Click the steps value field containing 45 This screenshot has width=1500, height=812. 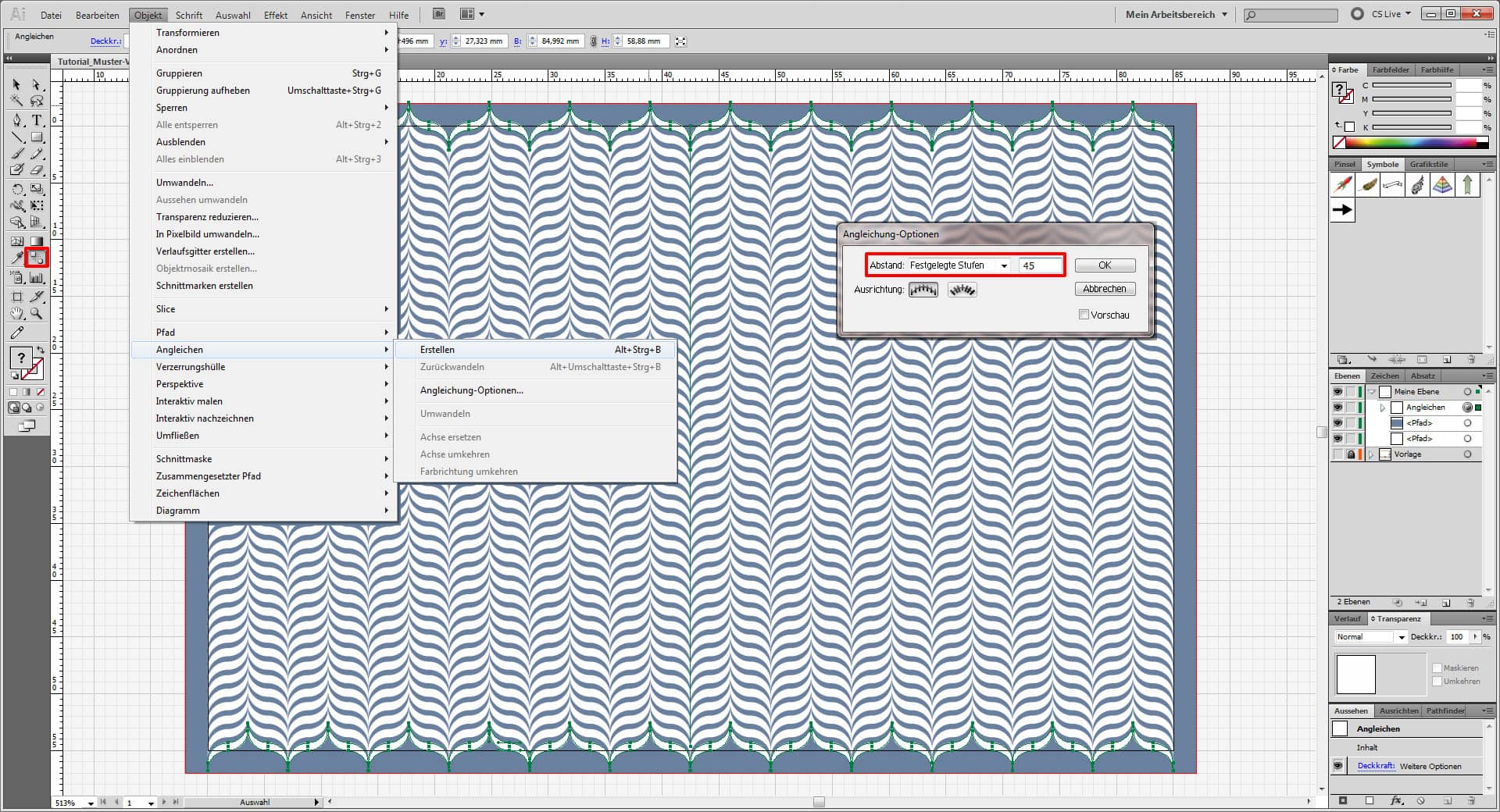point(1040,265)
